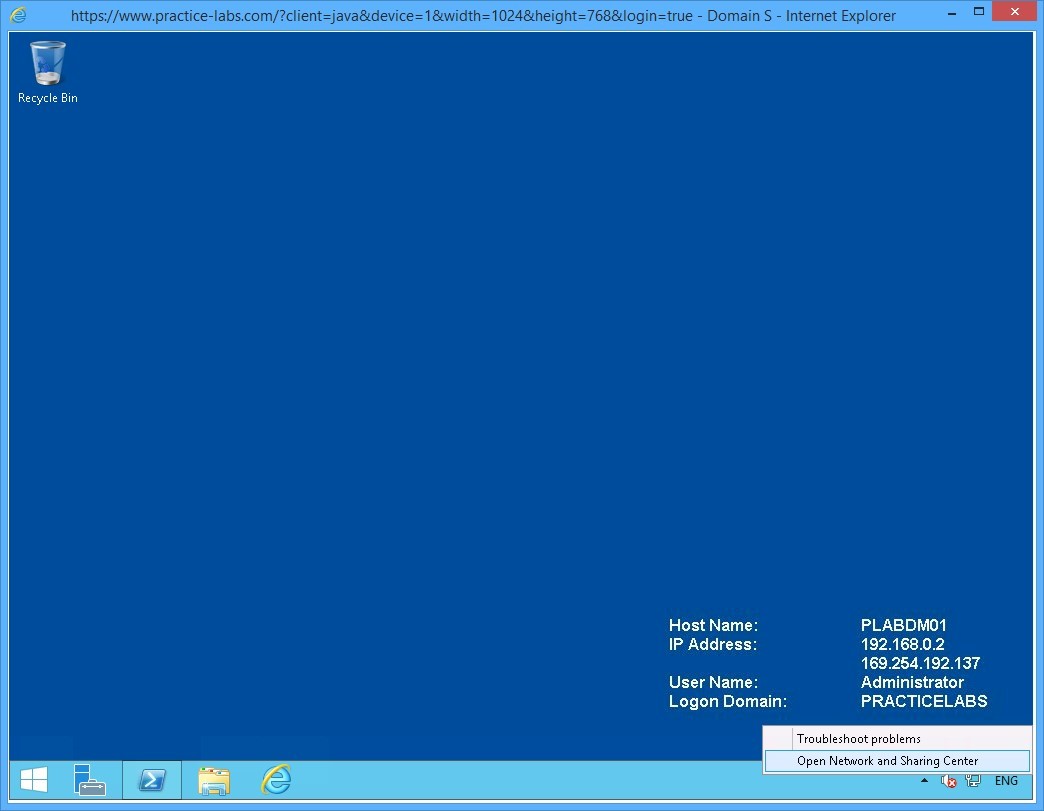Image resolution: width=1044 pixels, height=811 pixels.
Task: Click the Windows Start button
Action: pos(35,780)
